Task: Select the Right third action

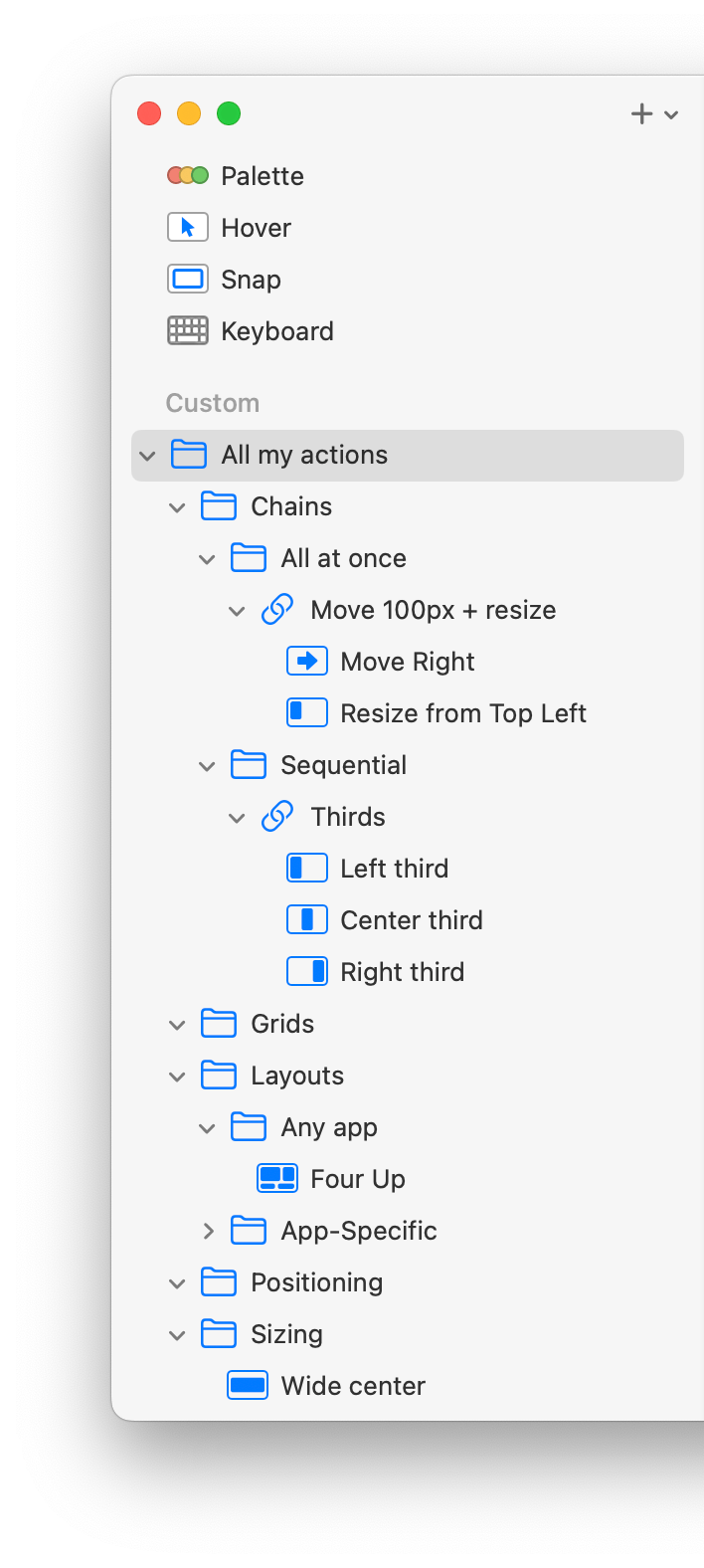Action: coord(402,972)
